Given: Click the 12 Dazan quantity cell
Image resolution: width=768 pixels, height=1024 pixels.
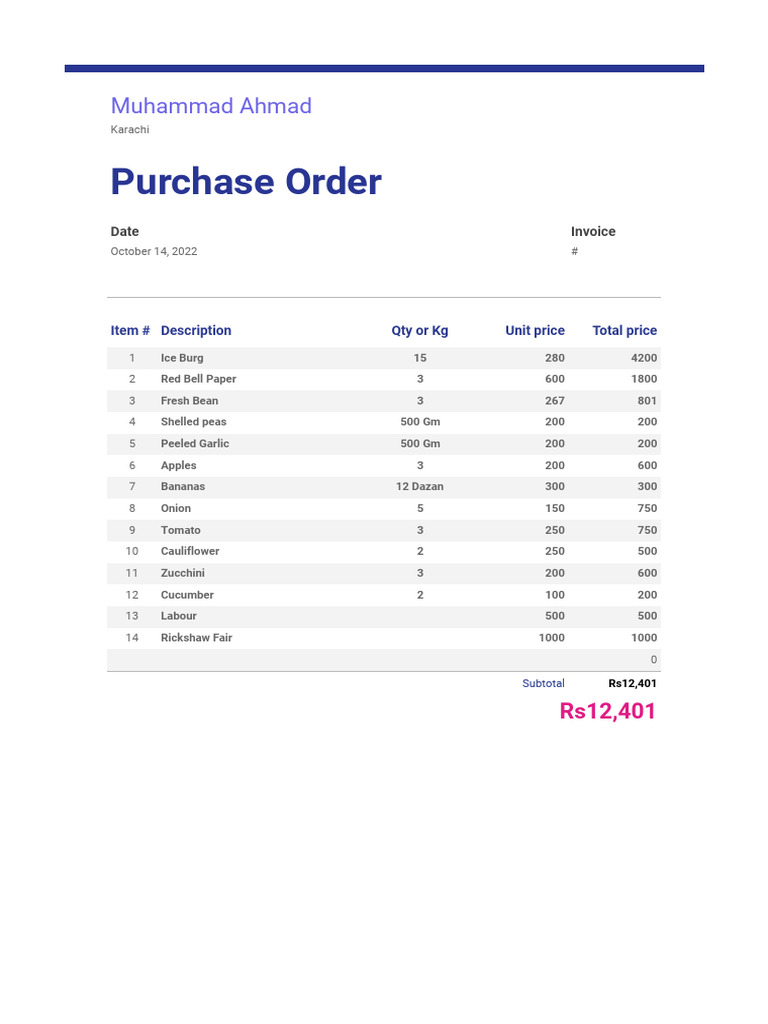Looking at the screenshot, I should click(420, 487).
